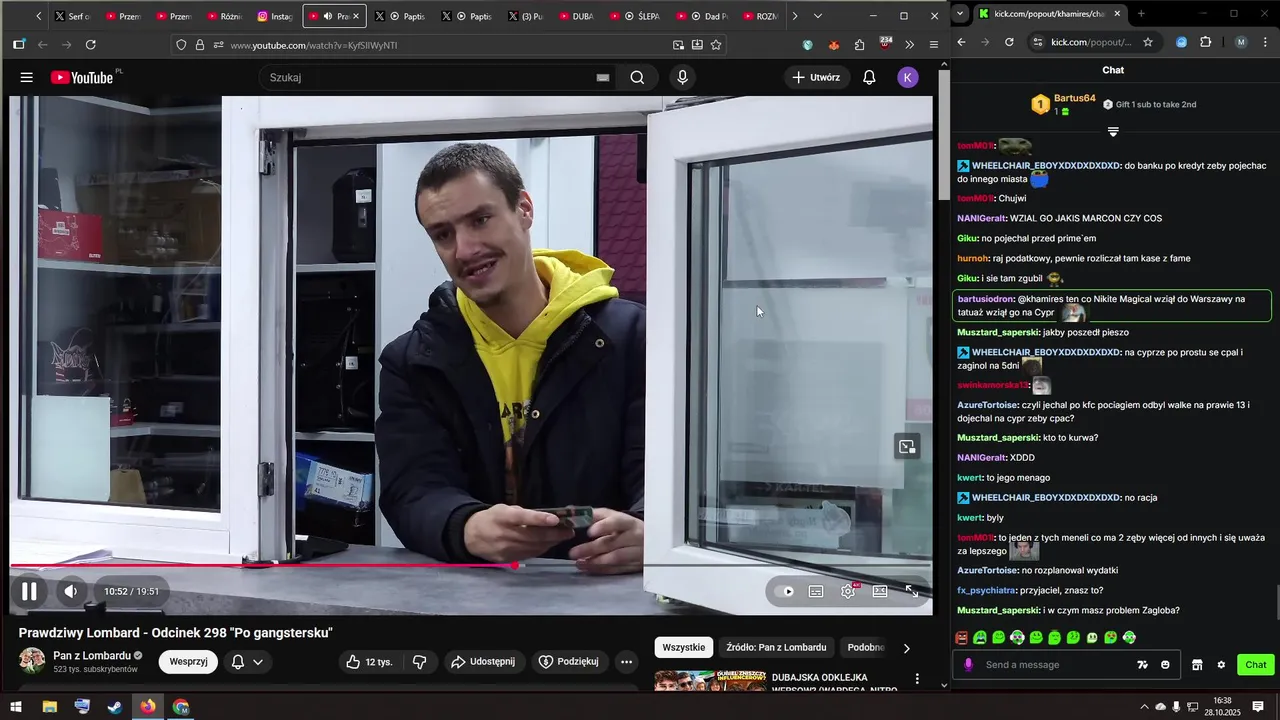
Task: Open the player settings gear
Action: 848,591
